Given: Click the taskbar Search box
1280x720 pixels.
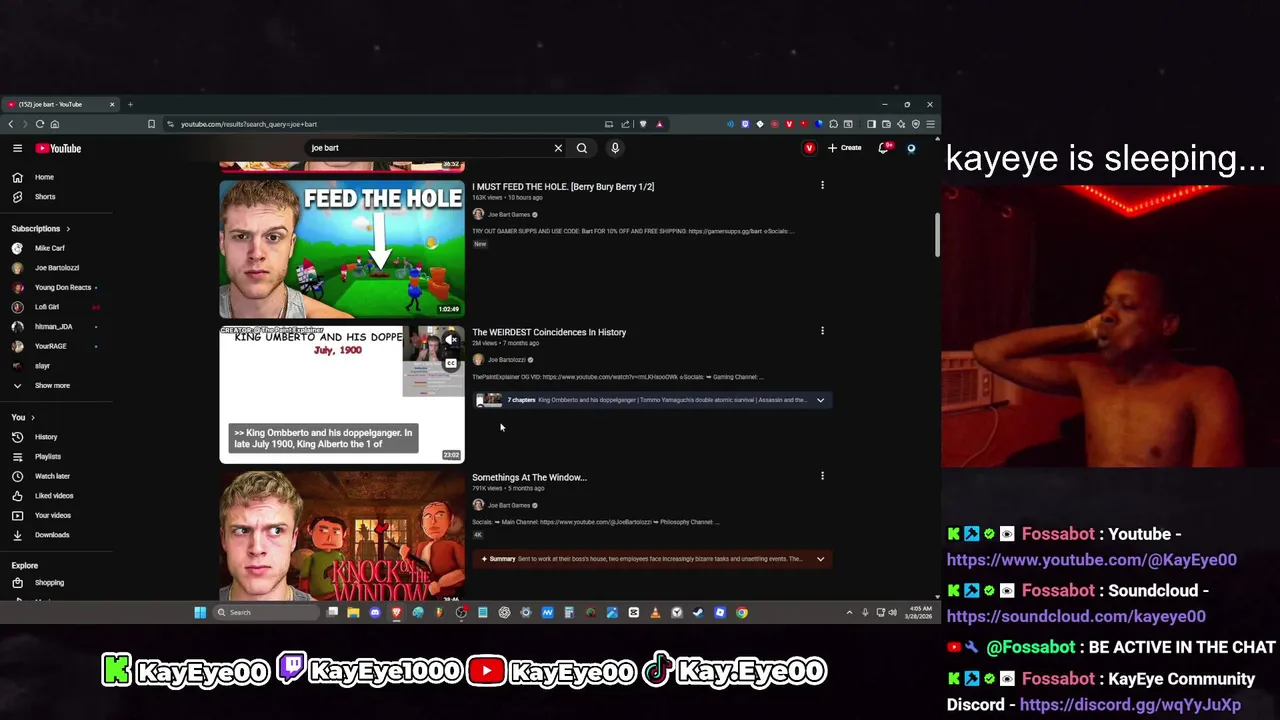Looking at the screenshot, I should [x=264, y=612].
